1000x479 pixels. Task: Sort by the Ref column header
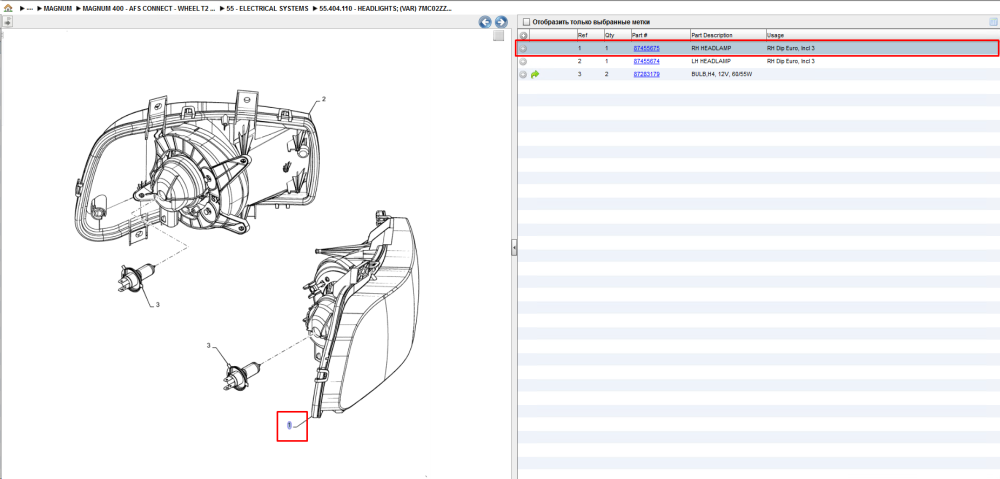click(x=582, y=36)
